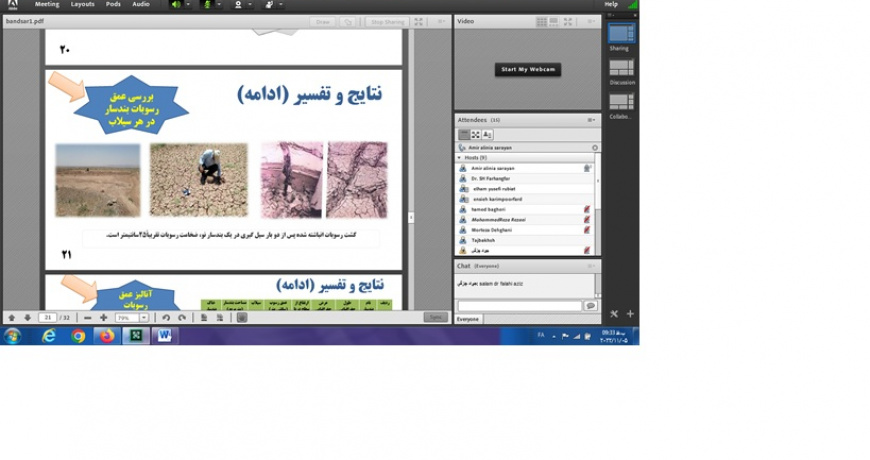The height and width of the screenshot is (460, 870).
Task: Toggle the green microphone icon
Action: 207,4
